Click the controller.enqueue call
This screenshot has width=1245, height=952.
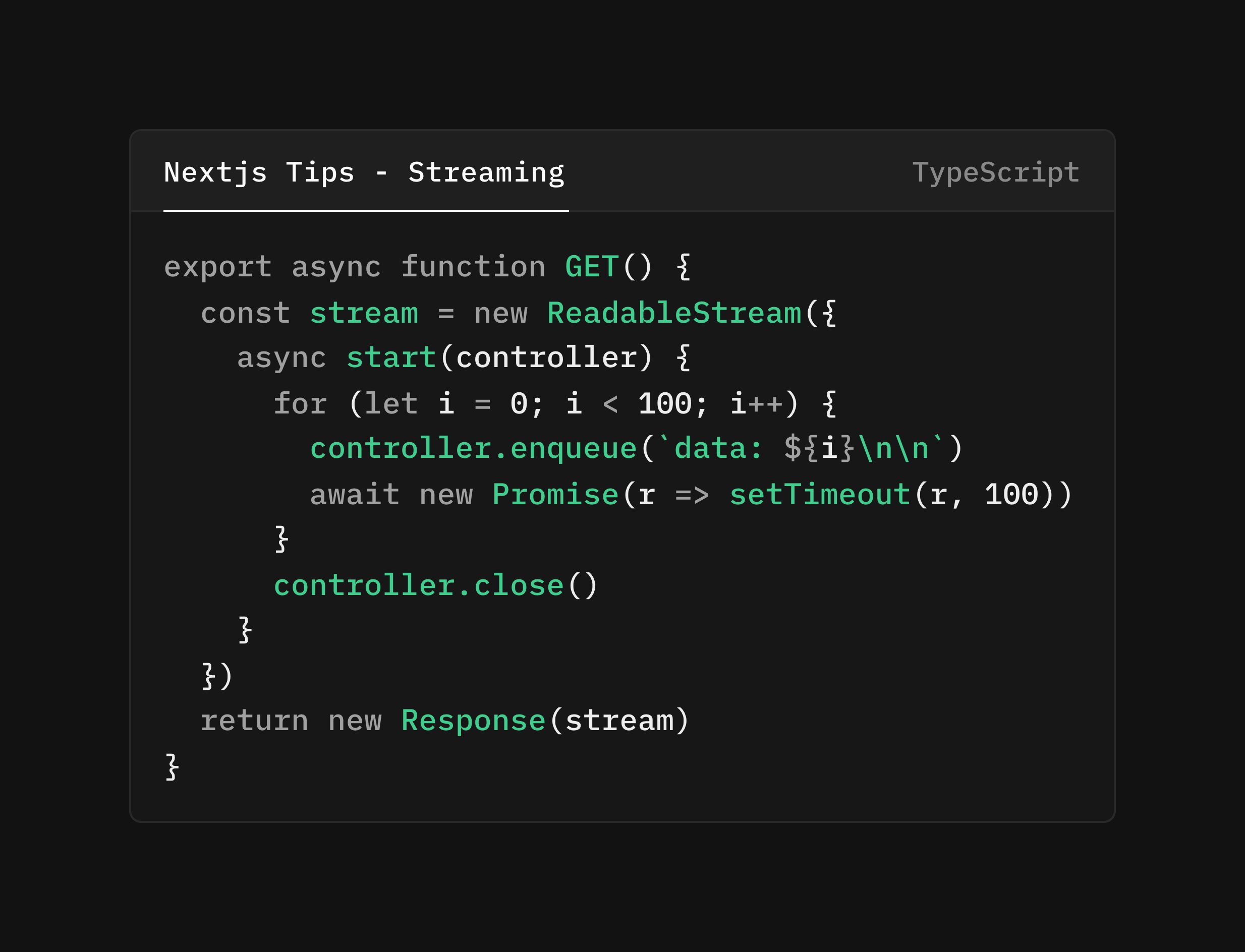(473, 449)
